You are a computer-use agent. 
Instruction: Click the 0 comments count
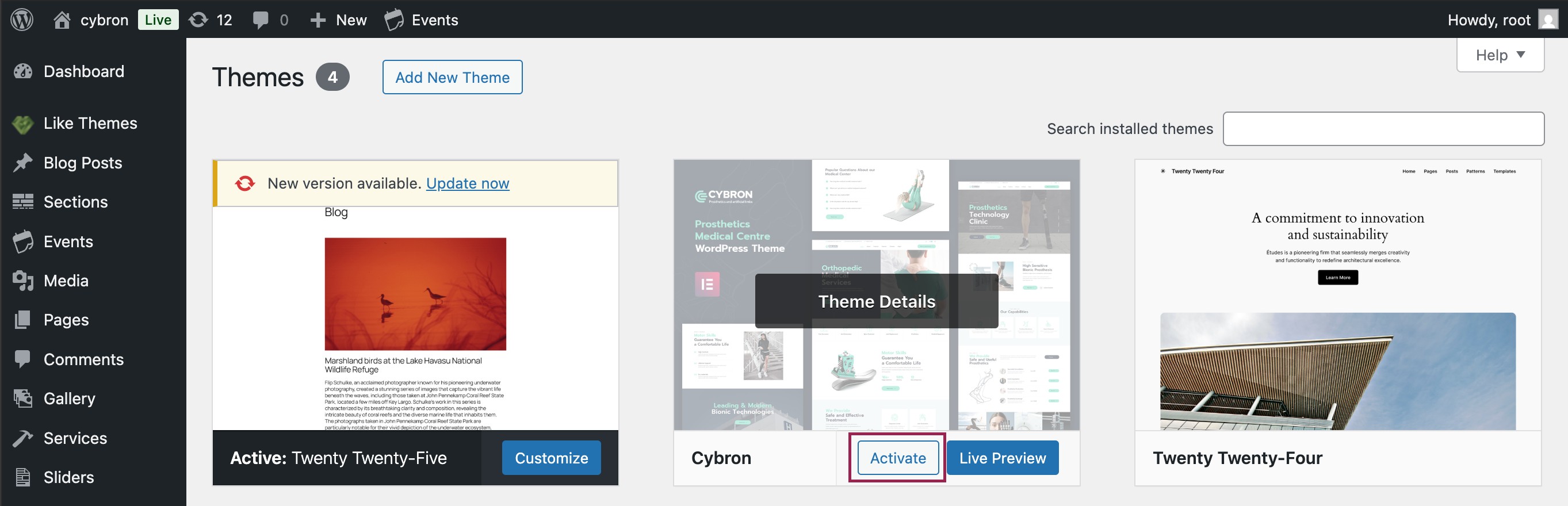tap(284, 20)
